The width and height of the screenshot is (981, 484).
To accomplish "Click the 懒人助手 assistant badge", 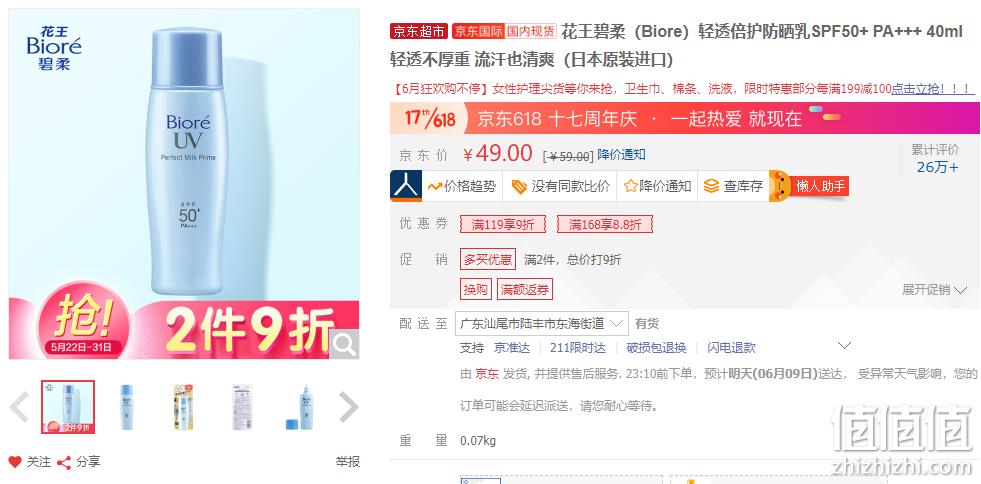I will [809, 186].
